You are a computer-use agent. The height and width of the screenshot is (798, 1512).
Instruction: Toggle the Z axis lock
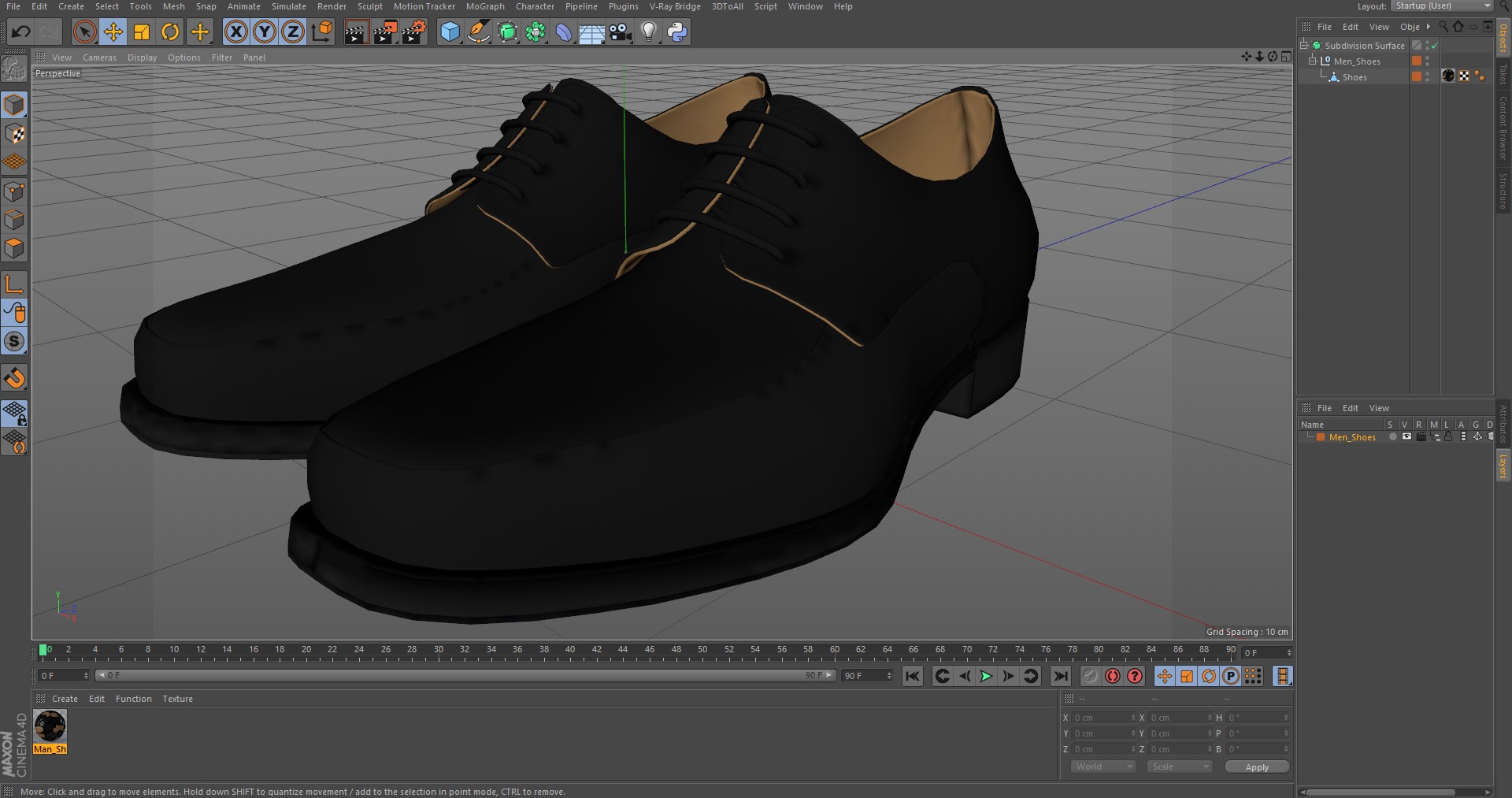point(293,32)
